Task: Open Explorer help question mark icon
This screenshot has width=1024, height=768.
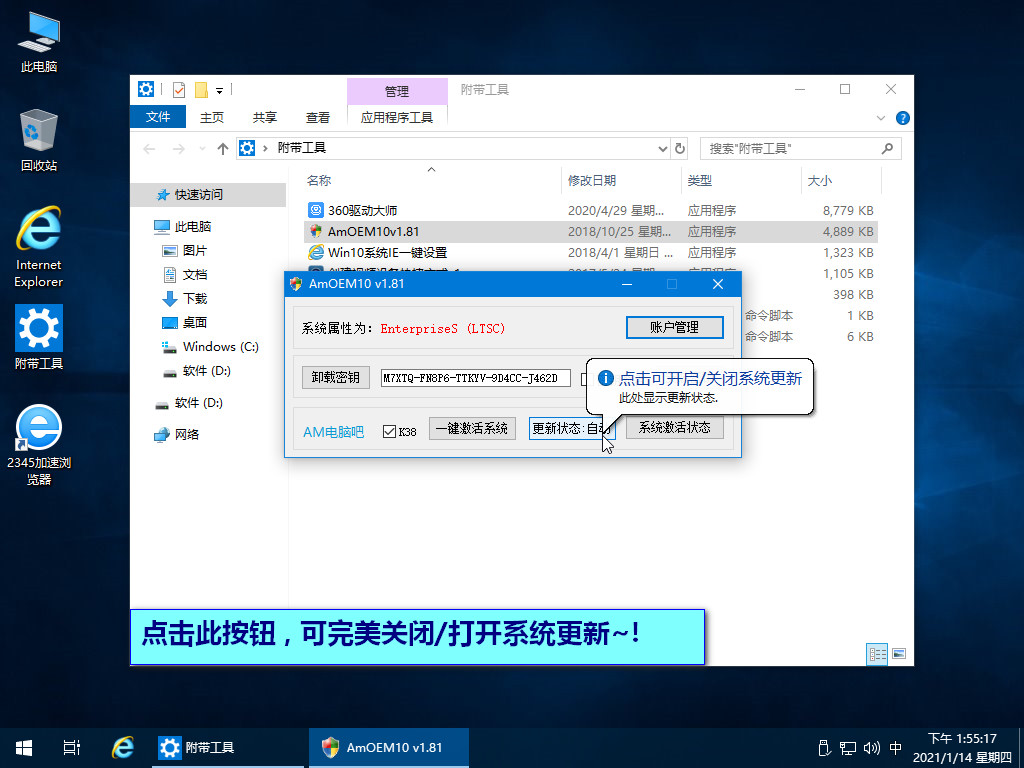Action: click(903, 118)
